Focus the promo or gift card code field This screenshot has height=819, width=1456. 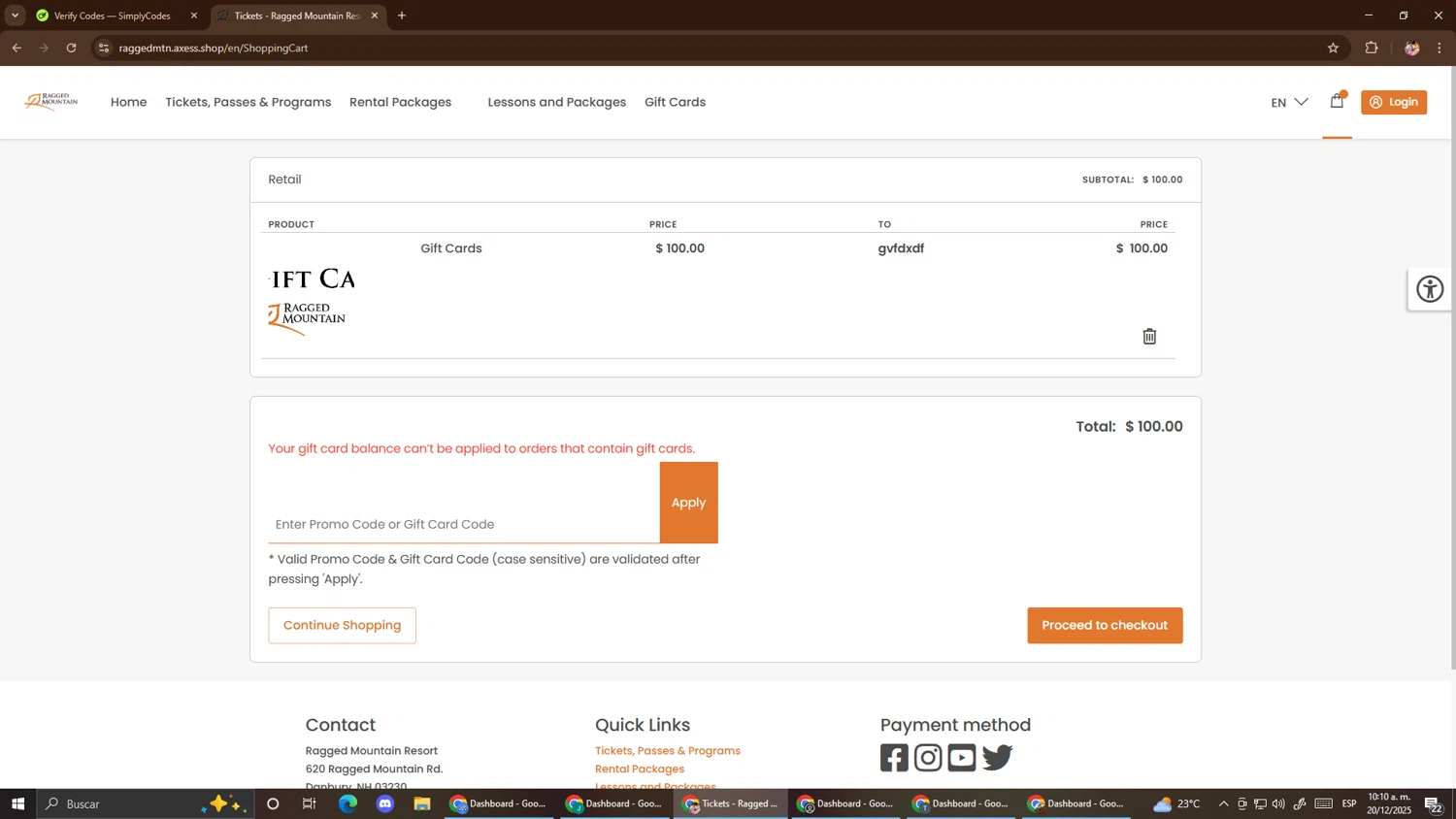click(x=464, y=524)
